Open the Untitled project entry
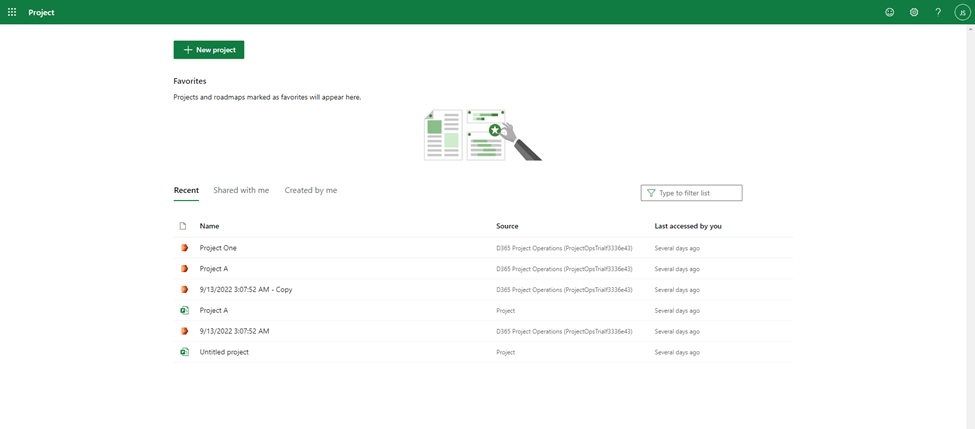 pyautogui.click(x=224, y=352)
